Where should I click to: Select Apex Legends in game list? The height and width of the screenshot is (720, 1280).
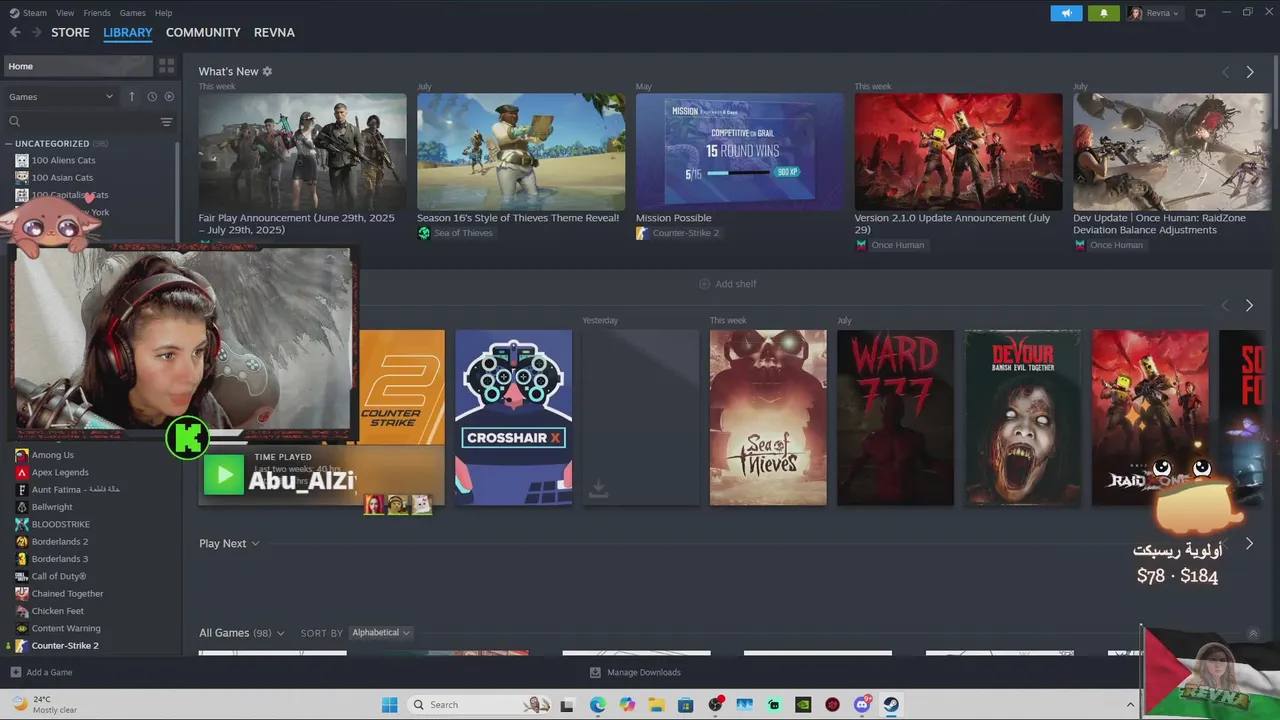pos(60,473)
